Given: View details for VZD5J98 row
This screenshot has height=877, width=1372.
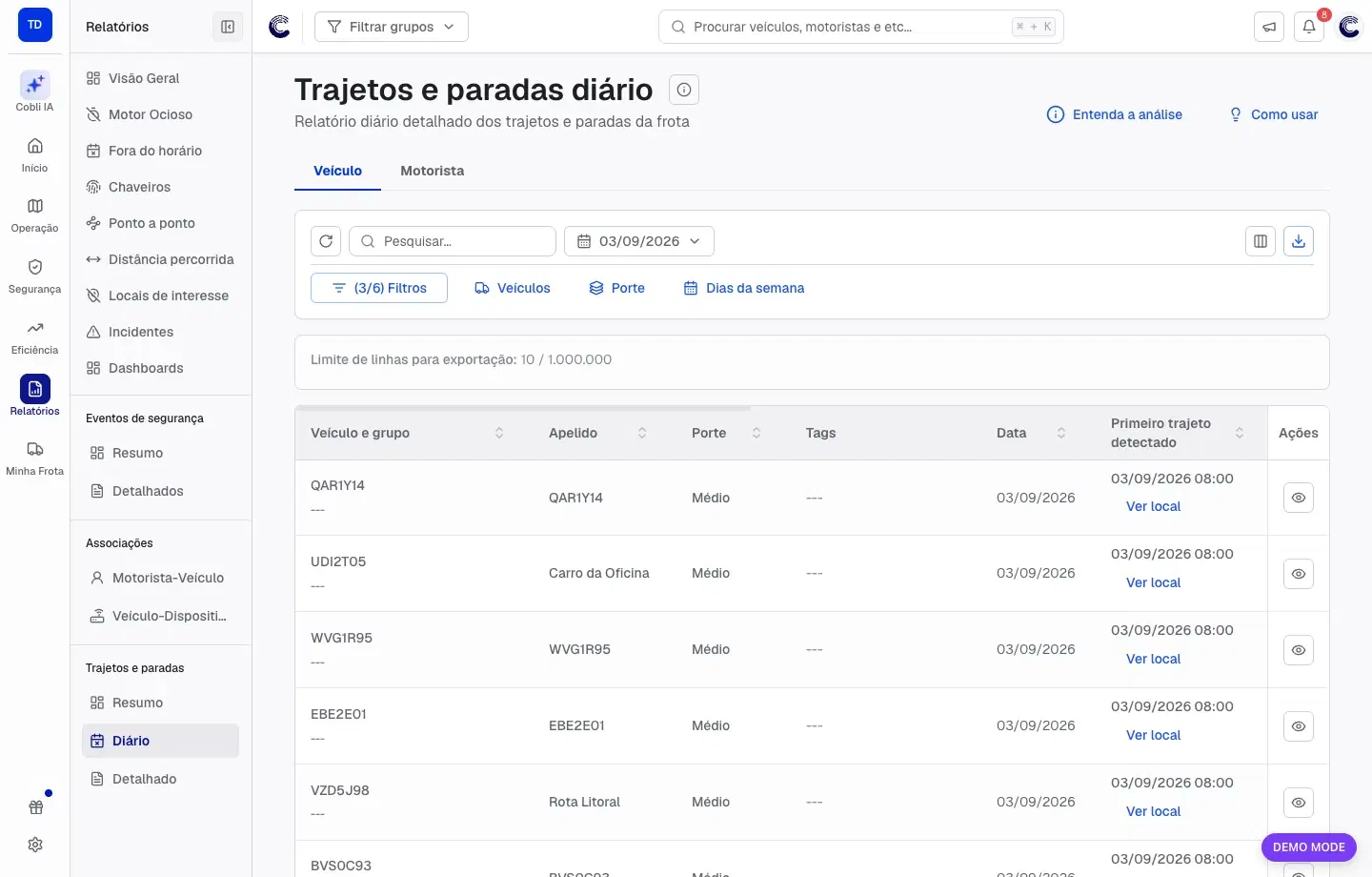Looking at the screenshot, I should click(1299, 803).
